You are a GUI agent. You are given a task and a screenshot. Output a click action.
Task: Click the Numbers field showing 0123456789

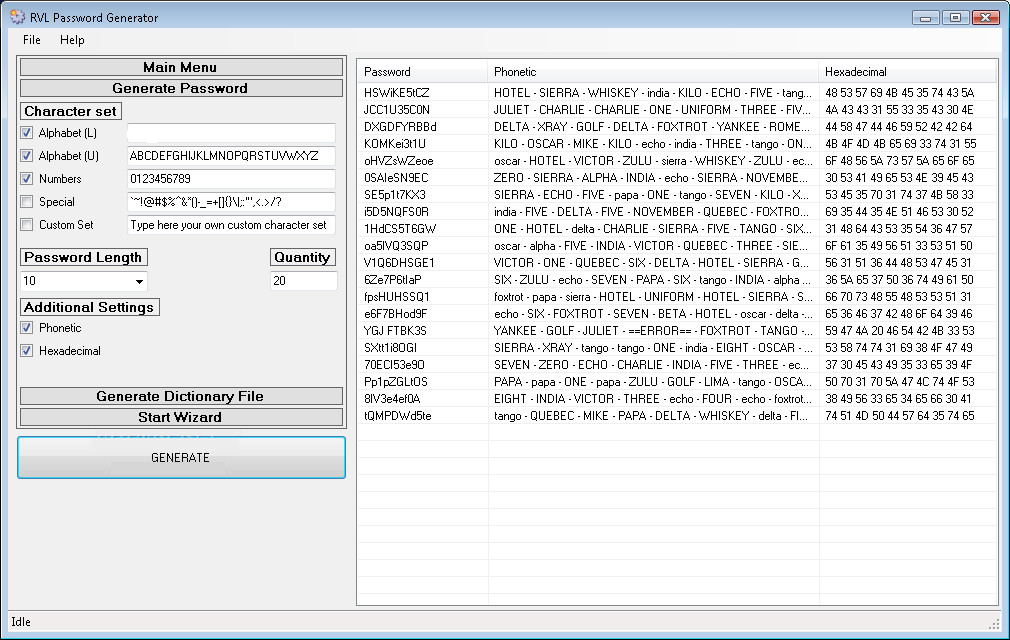[x=231, y=178]
